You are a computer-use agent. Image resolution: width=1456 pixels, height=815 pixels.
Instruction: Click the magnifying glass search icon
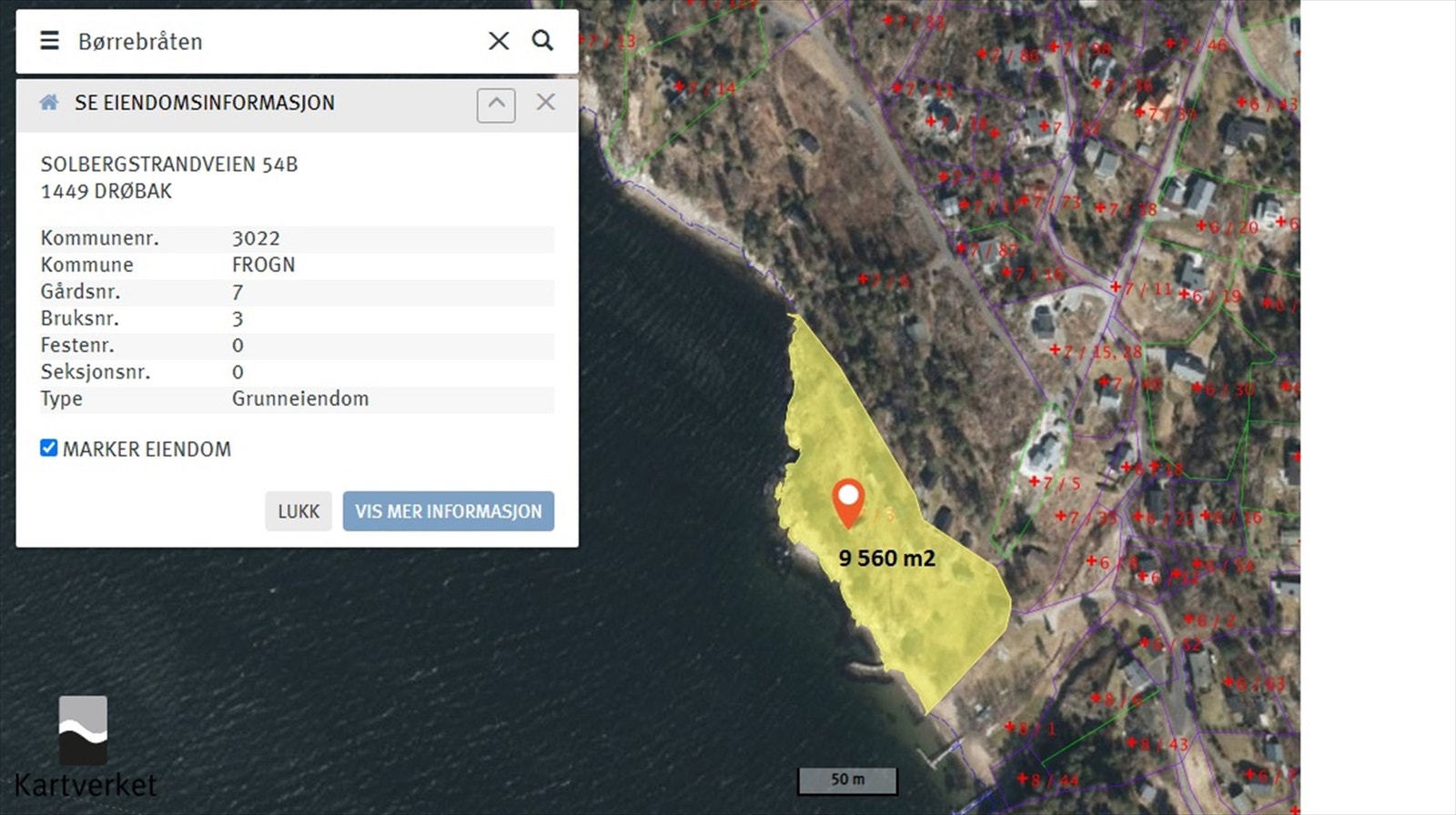pos(542,40)
